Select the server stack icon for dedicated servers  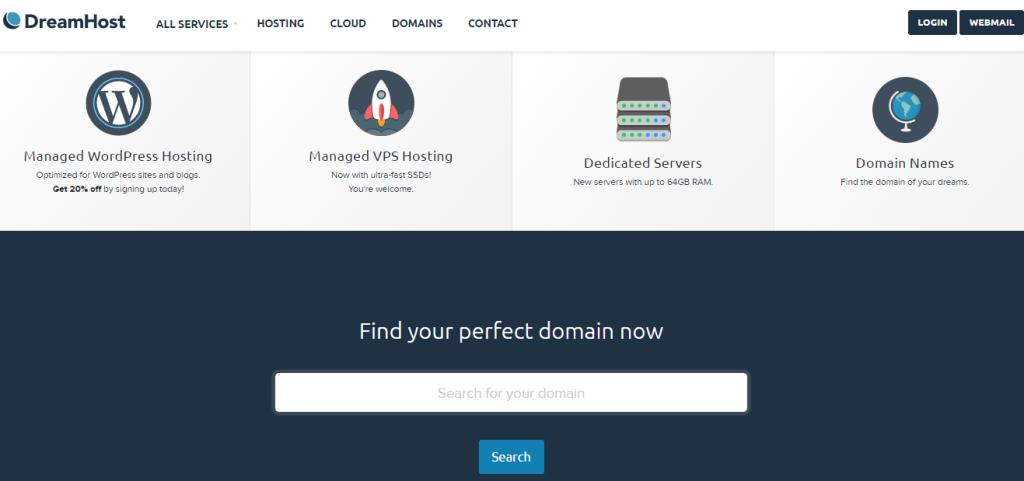pos(643,109)
